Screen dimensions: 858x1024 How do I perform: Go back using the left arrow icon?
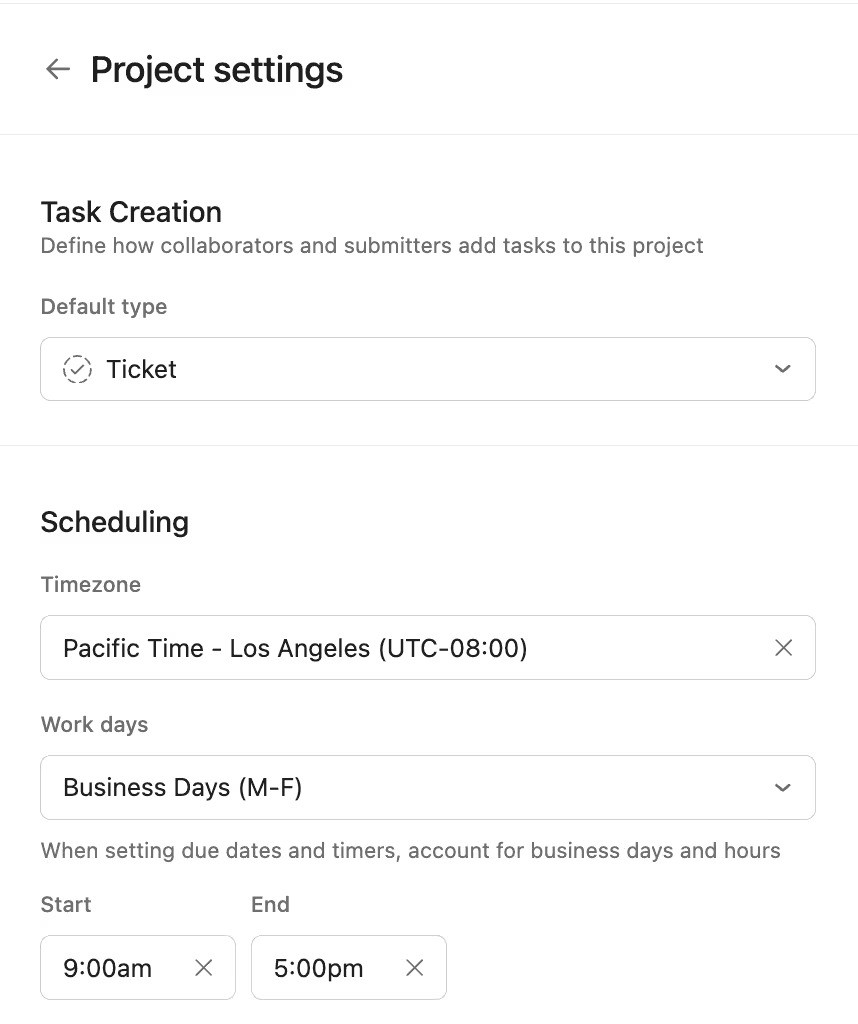tap(57, 69)
